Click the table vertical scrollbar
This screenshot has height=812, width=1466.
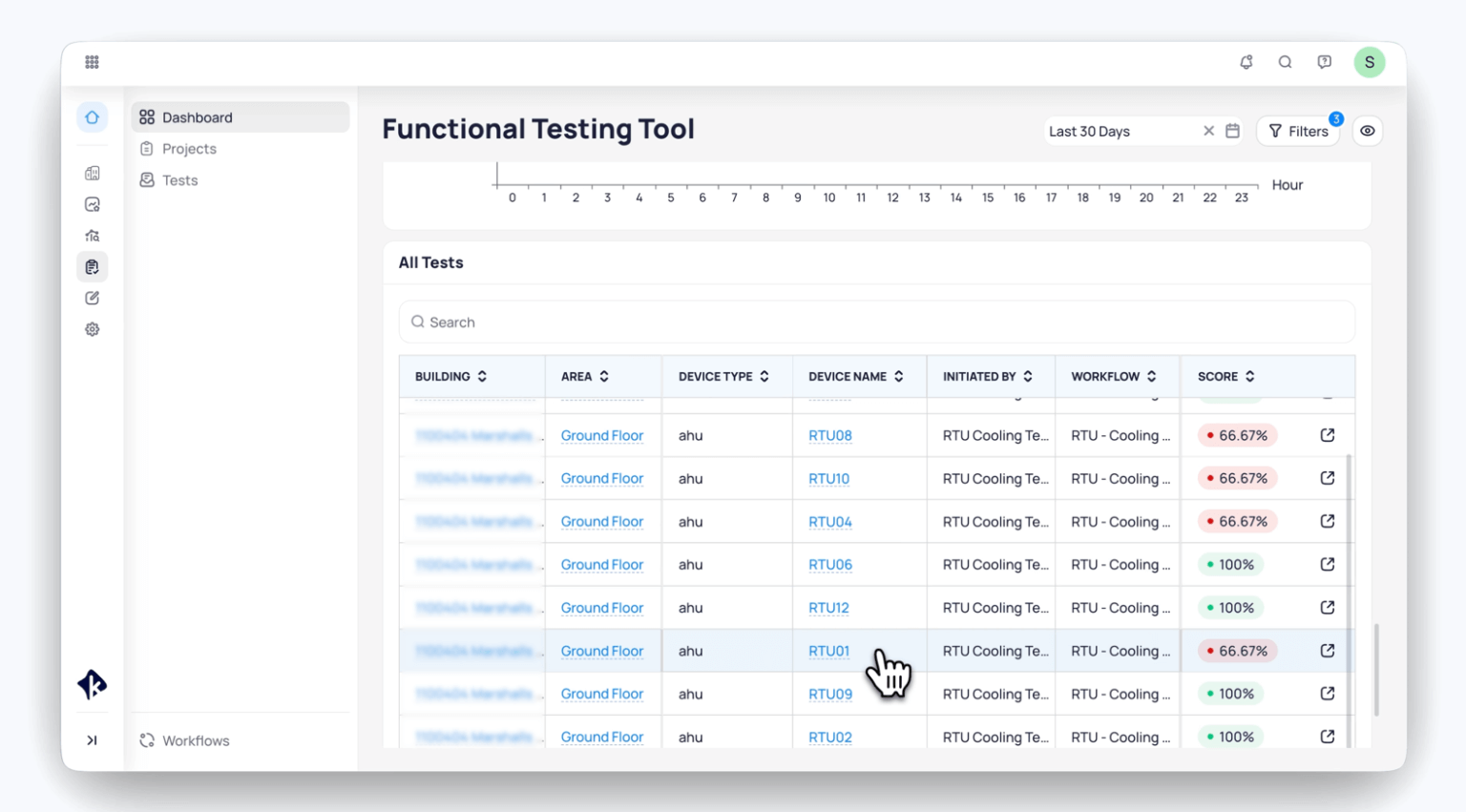(1349, 601)
